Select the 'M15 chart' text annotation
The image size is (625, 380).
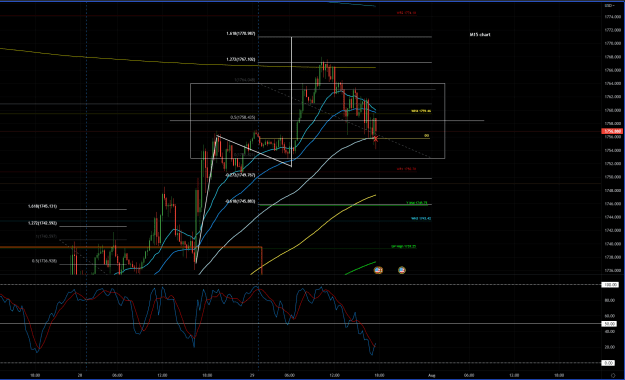(480, 35)
